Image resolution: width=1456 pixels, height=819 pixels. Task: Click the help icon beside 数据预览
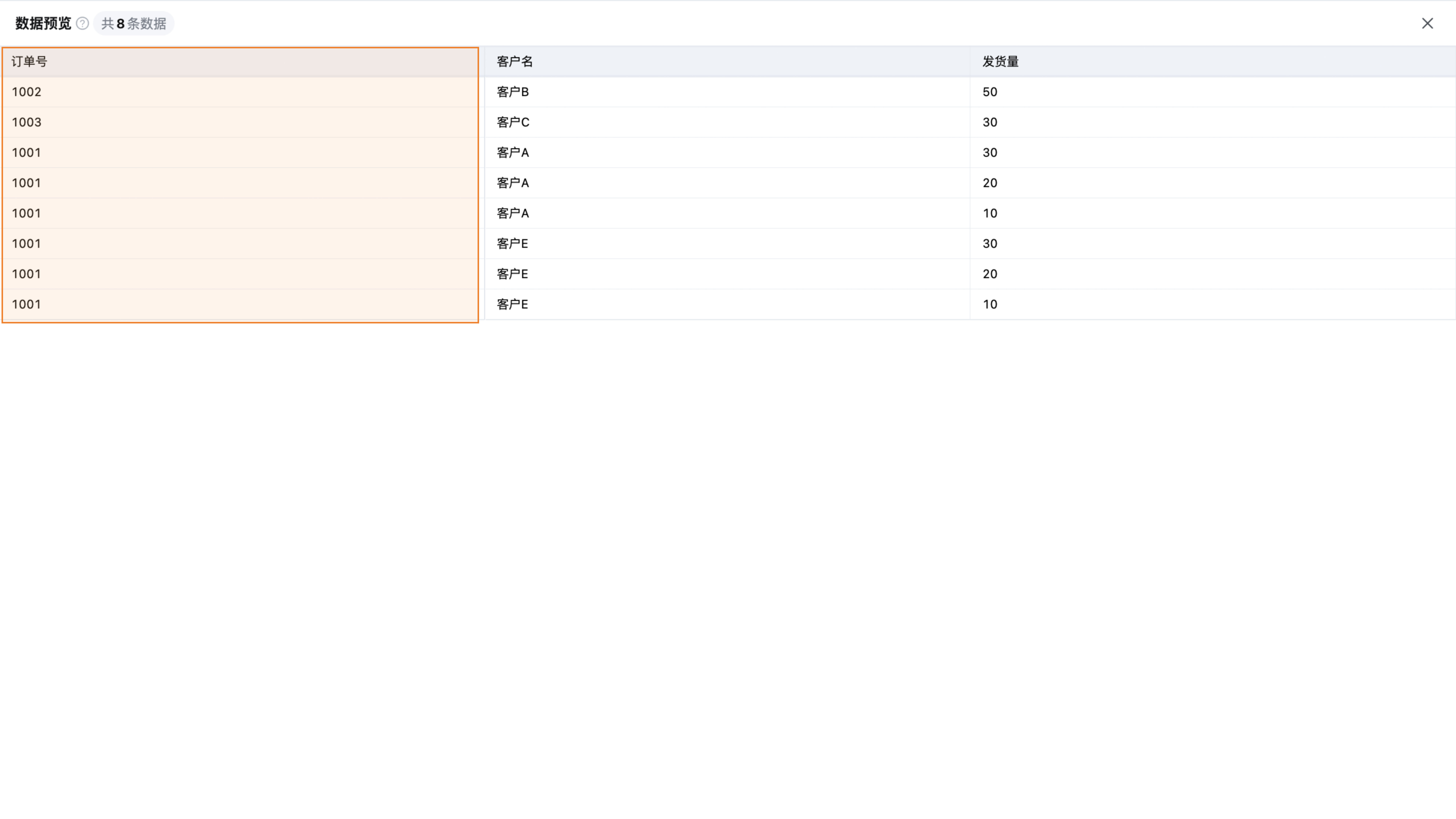click(82, 23)
